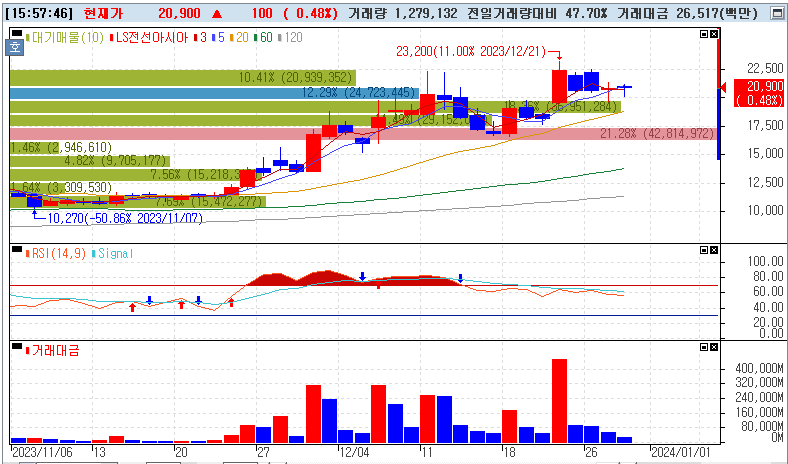Toggle the red 3-day moving average legend
Screen dimensions: 788x464
pyautogui.click(x=200, y=37)
